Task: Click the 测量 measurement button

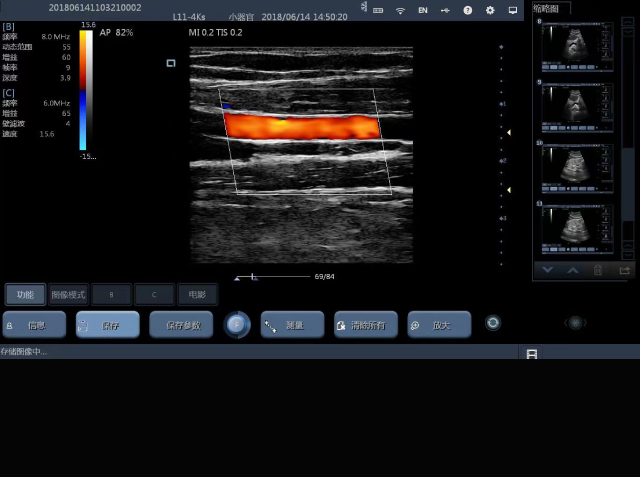Action: [292, 325]
